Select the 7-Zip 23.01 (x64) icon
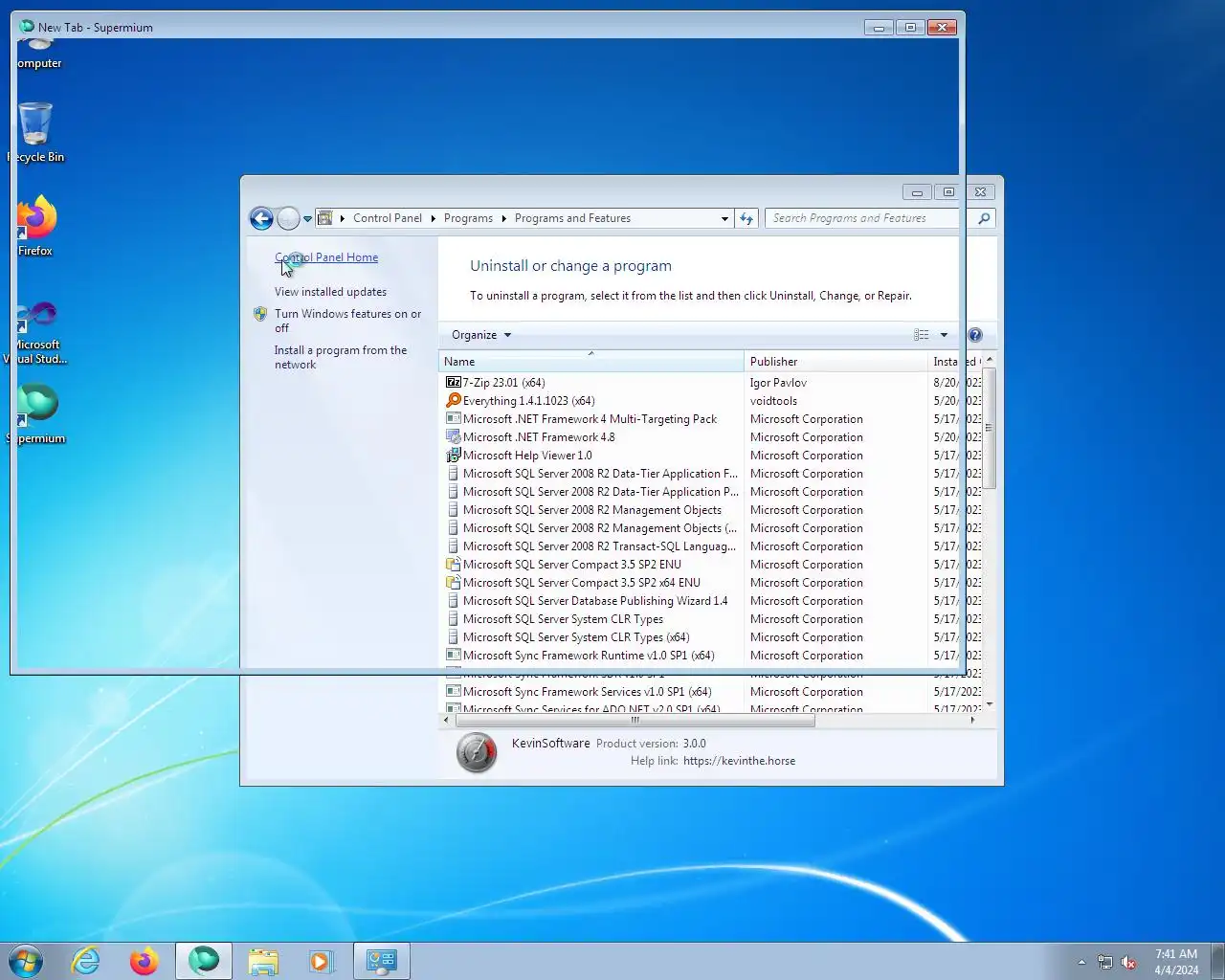1225x980 pixels. pyautogui.click(x=454, y=382)
